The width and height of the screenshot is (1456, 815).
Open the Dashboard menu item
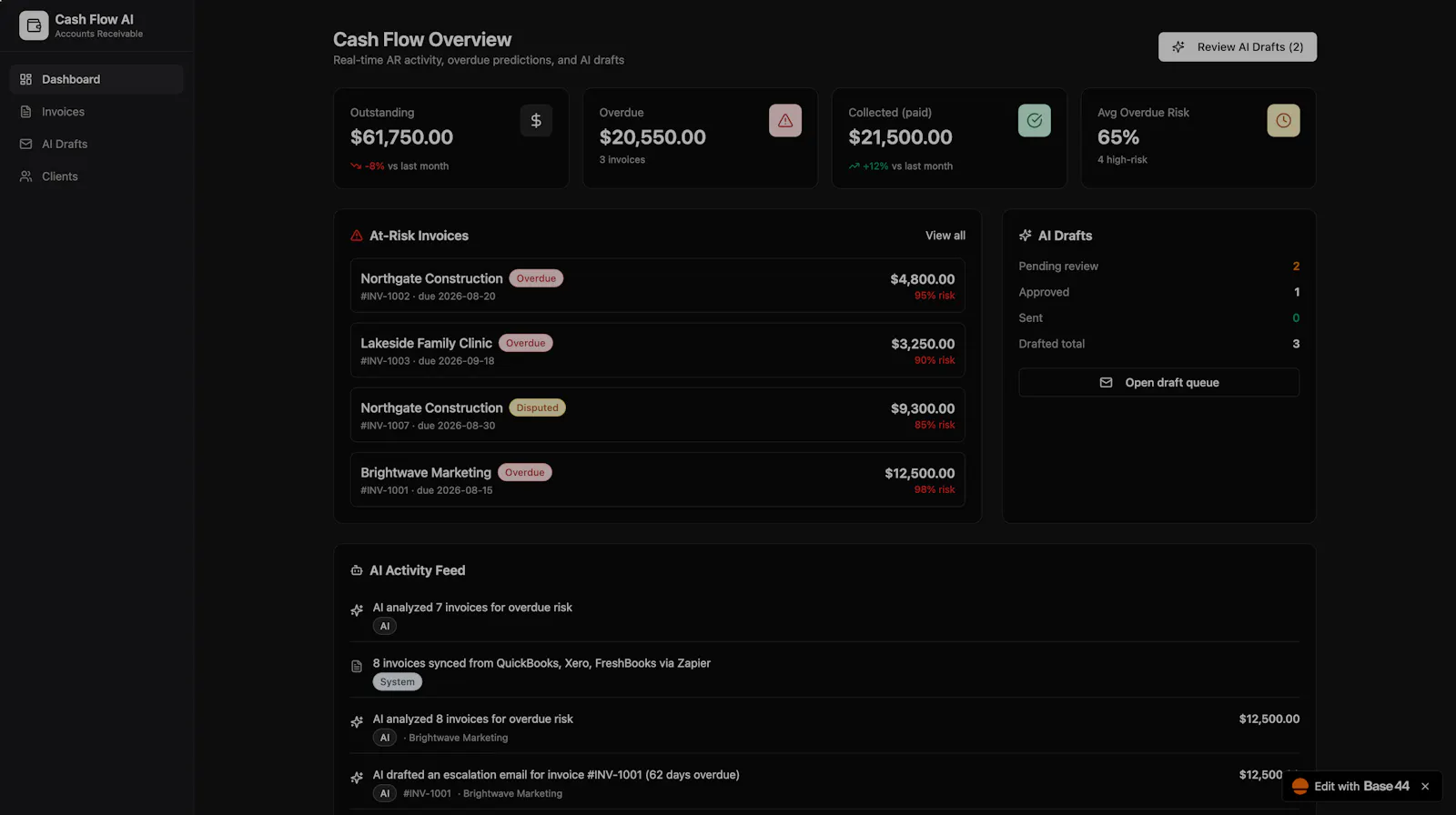coord(96,79)
